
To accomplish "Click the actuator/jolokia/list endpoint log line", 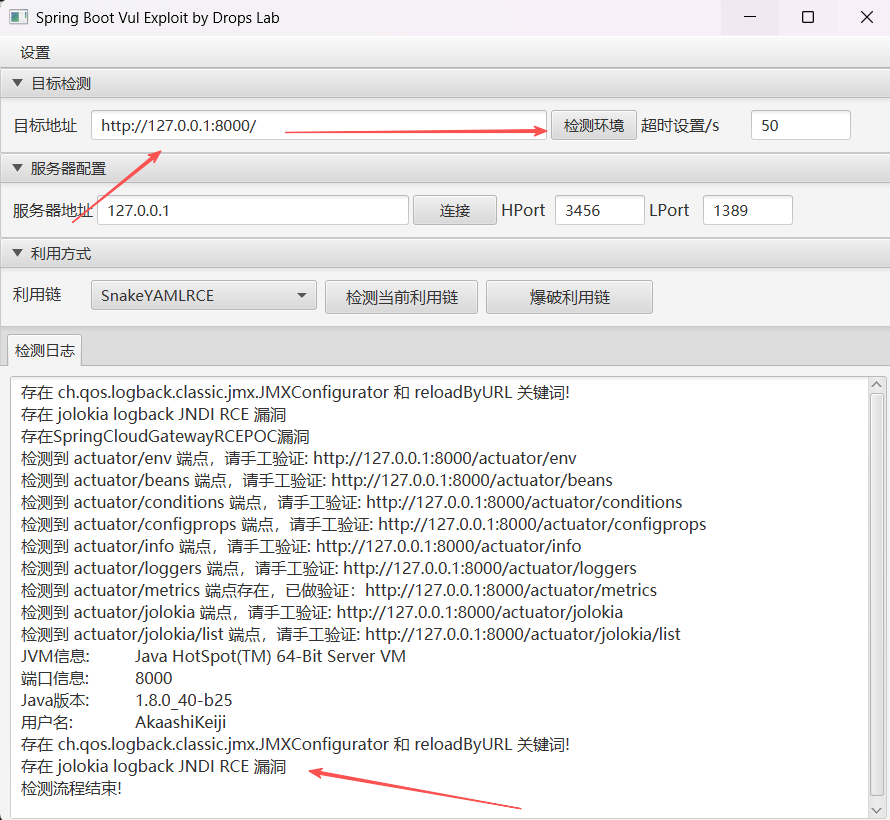I will [x=350, y=634].
